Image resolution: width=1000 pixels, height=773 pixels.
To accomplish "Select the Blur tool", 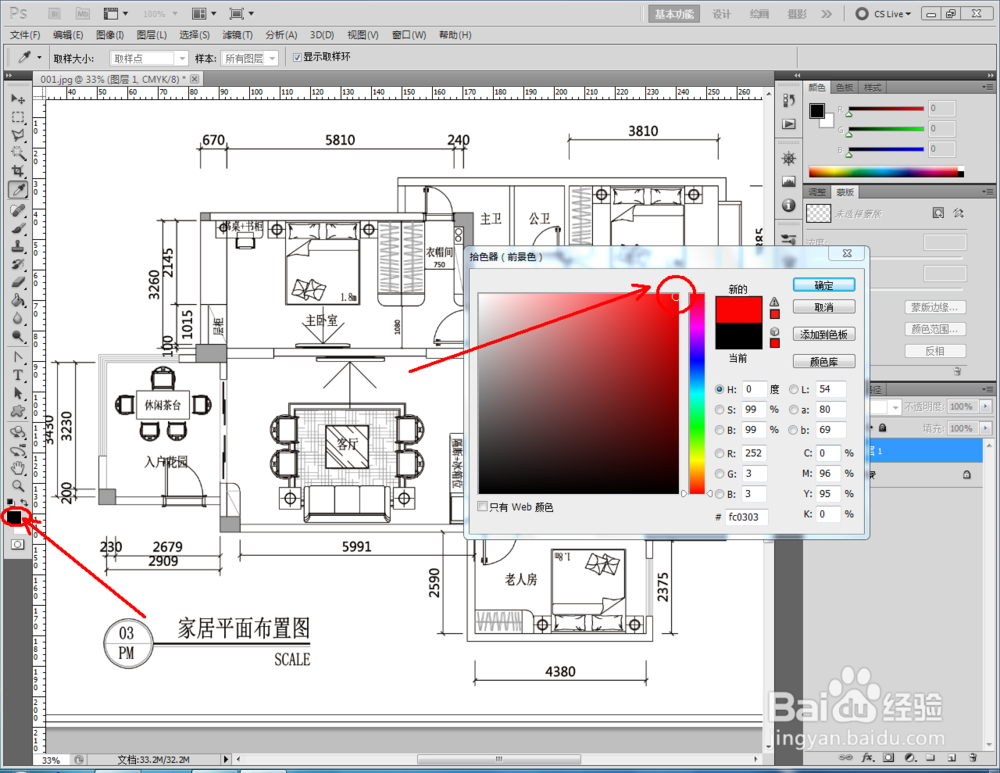I will click(x=18, y=318).
